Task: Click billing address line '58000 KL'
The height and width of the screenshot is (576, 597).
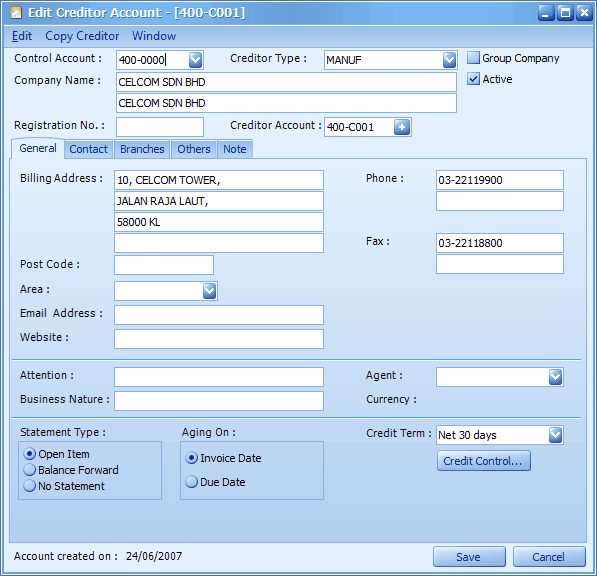Action: (x=219, y=222)
